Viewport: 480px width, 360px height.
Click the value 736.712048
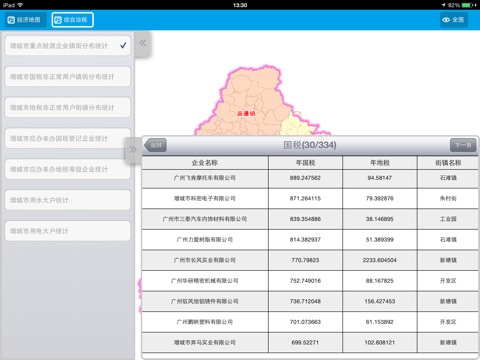click(x=305, y=301)
